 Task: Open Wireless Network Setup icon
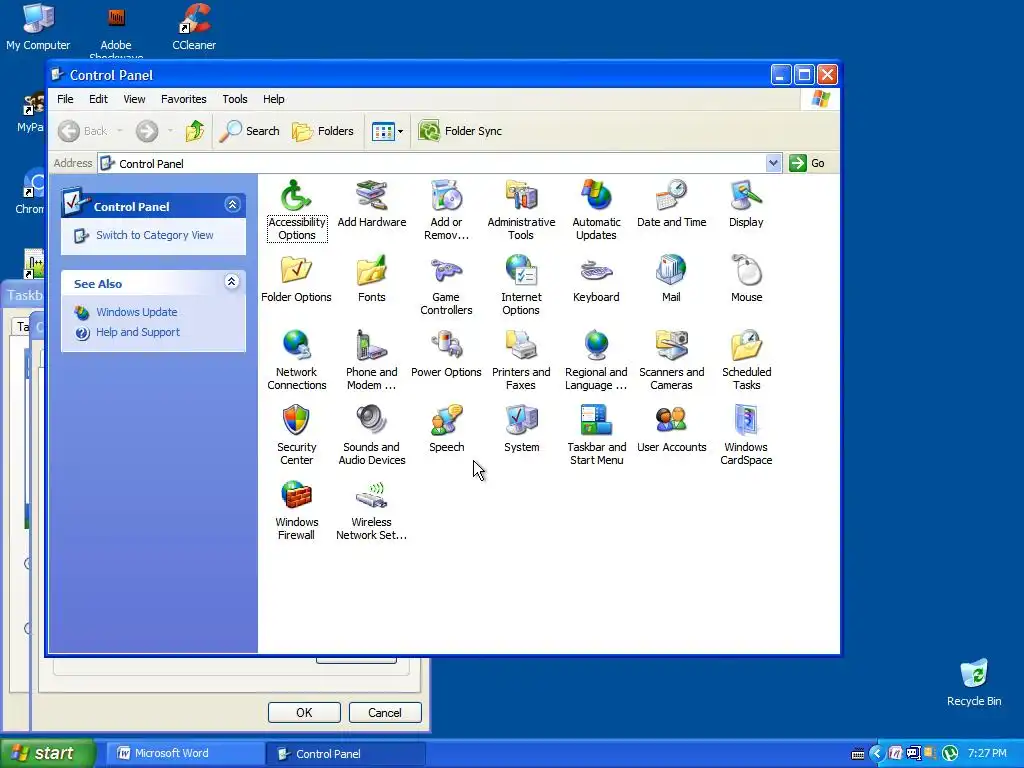372,511
